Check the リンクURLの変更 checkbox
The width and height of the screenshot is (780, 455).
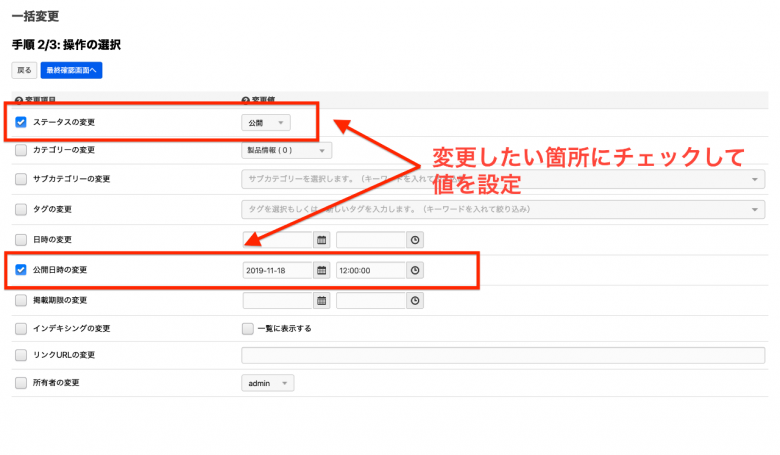[x=21, y=355]
